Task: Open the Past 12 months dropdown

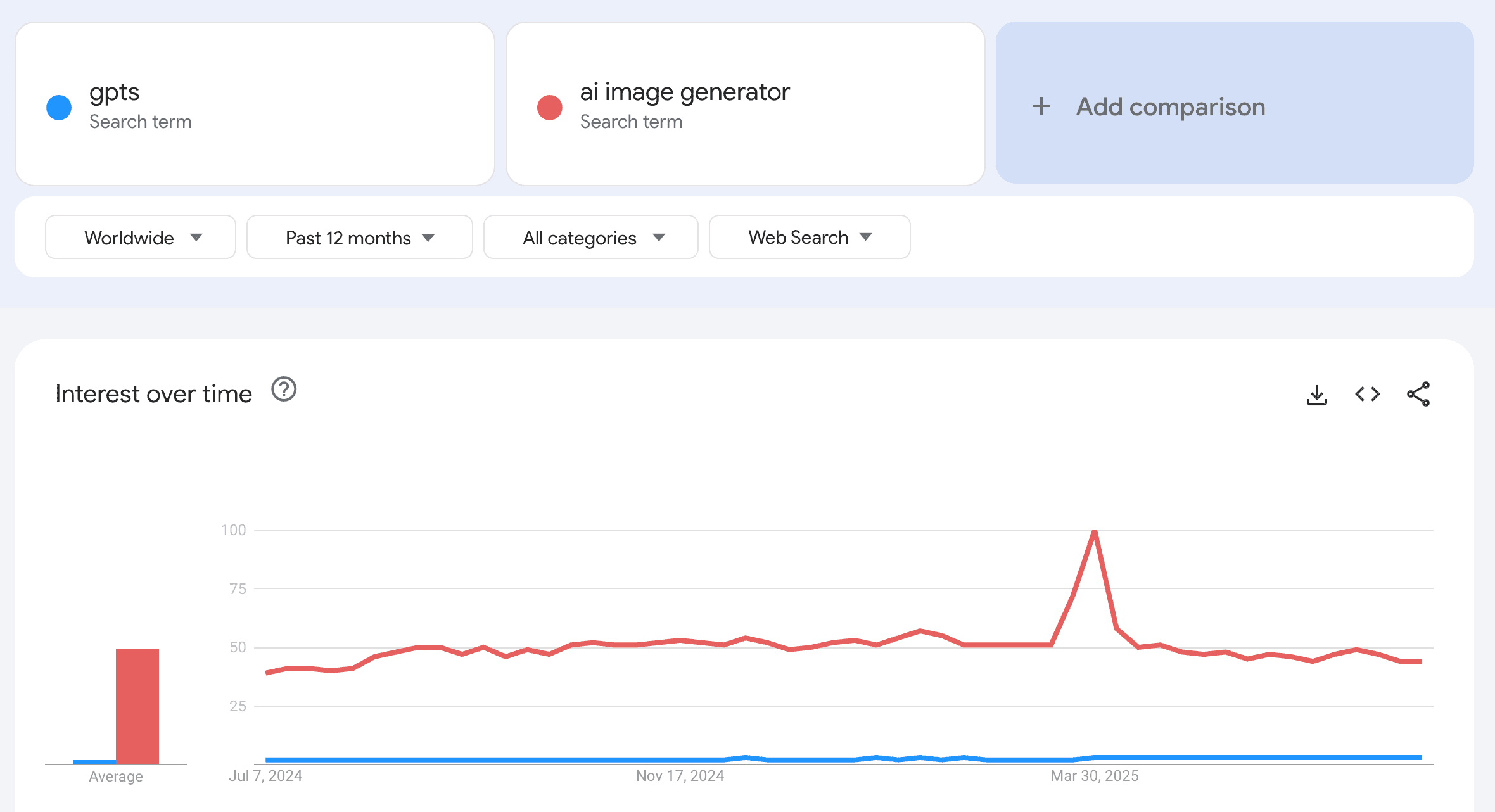Action: point(359,237)
